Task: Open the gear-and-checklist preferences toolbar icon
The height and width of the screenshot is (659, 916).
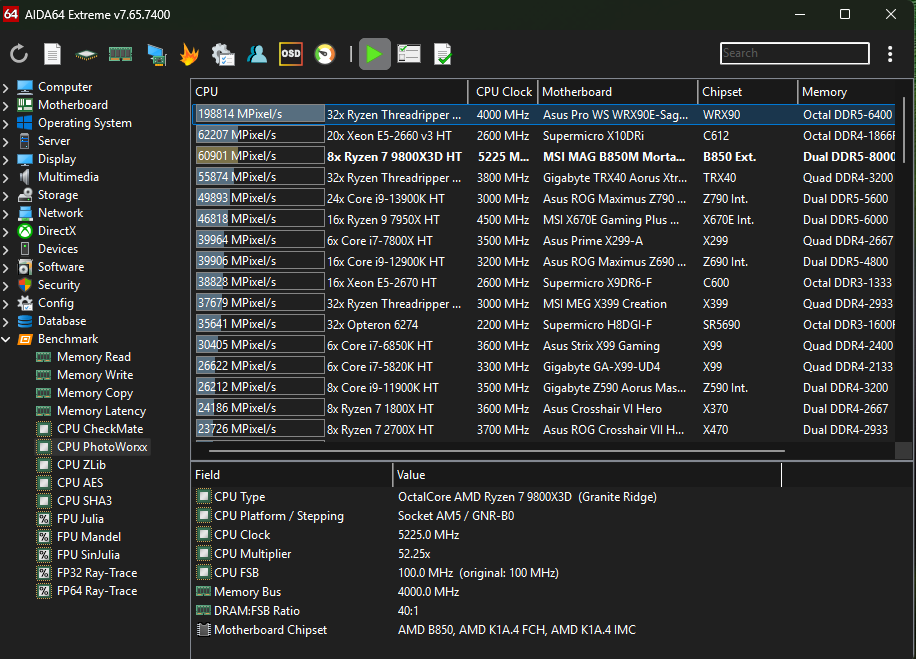Action: click(223, 54)
